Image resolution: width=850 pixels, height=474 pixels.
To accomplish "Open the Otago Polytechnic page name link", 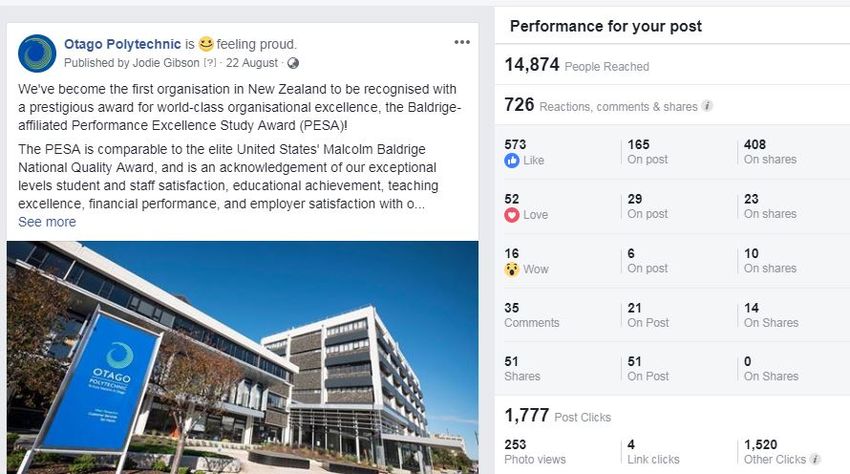I will coord(123,44).
